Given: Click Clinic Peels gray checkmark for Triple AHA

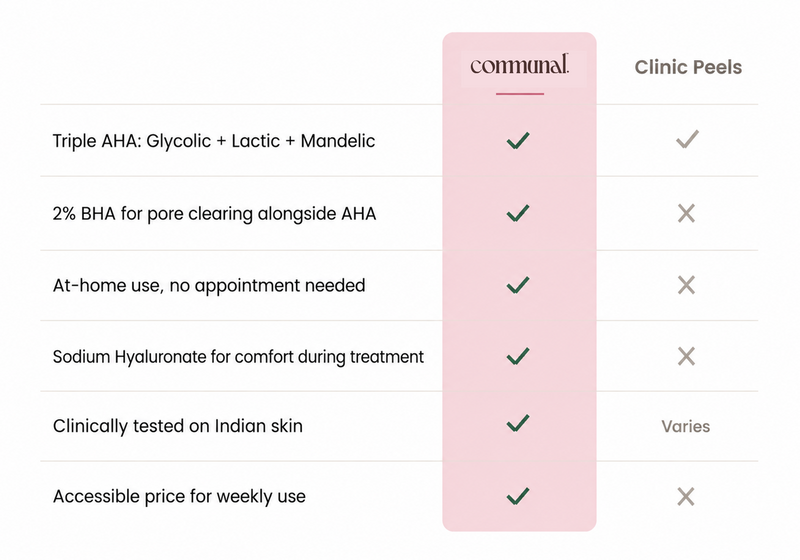Looking at the screenshot, I should click(x=687, y=139).
